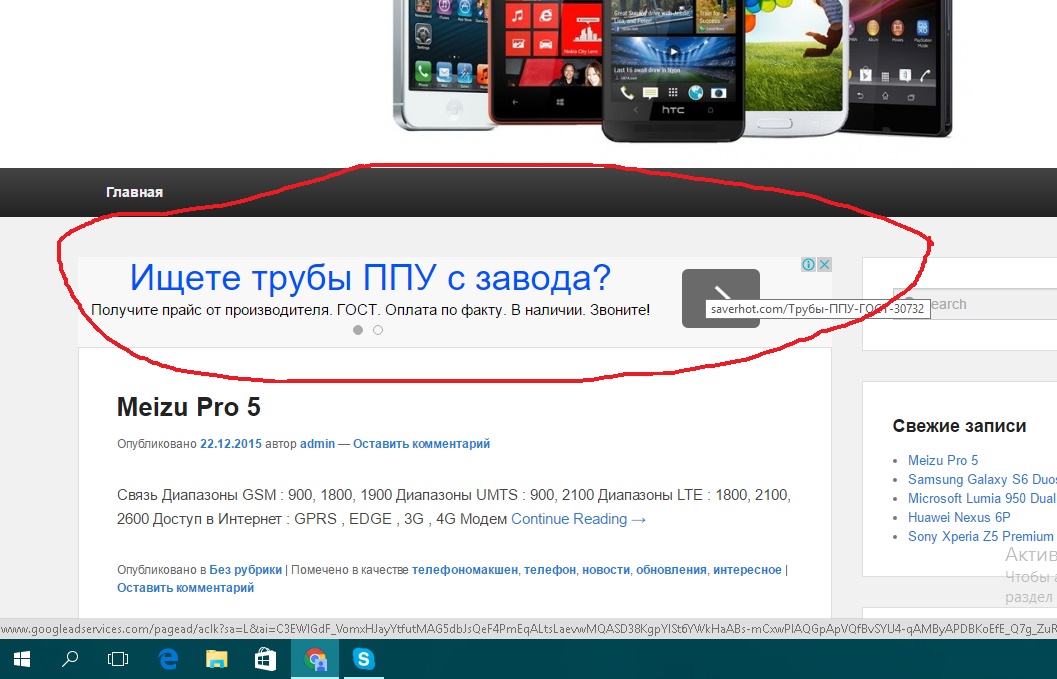The height and width of the screenshot is (679, 1057).
Task: Click the smartphones header banner image
Action: (673, 70)
